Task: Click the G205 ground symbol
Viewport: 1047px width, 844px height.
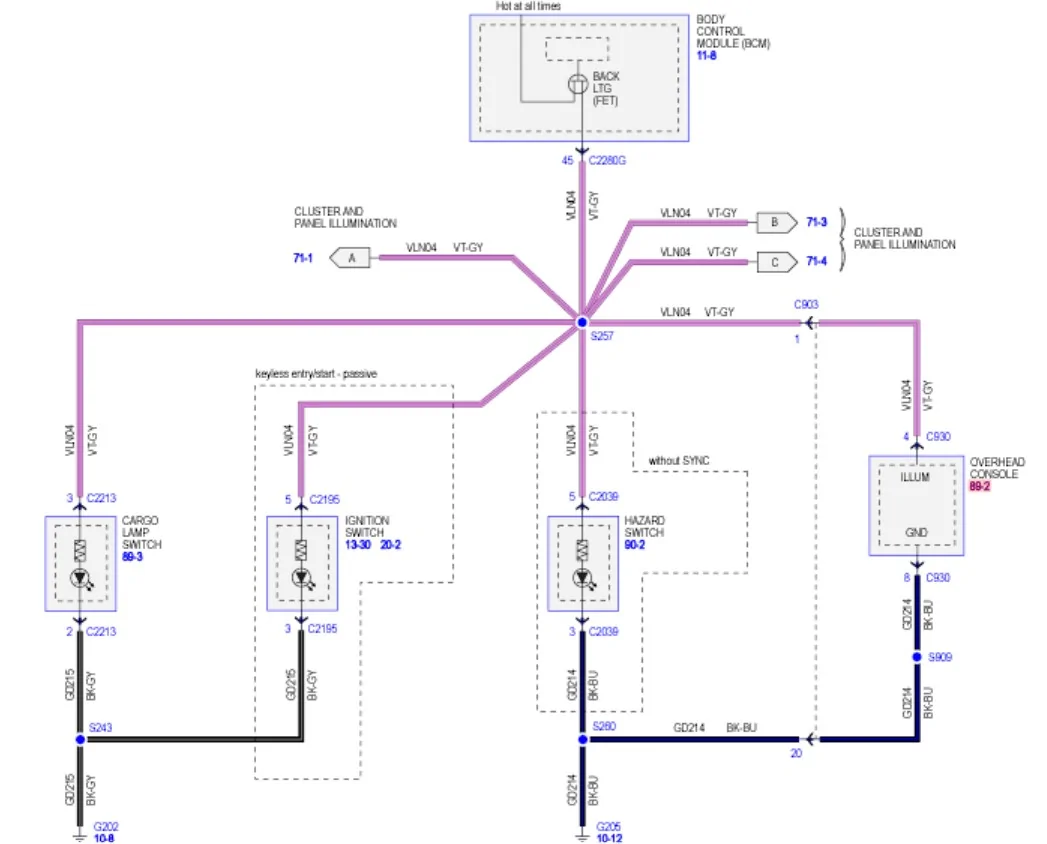Action: (x=582, y=837)
